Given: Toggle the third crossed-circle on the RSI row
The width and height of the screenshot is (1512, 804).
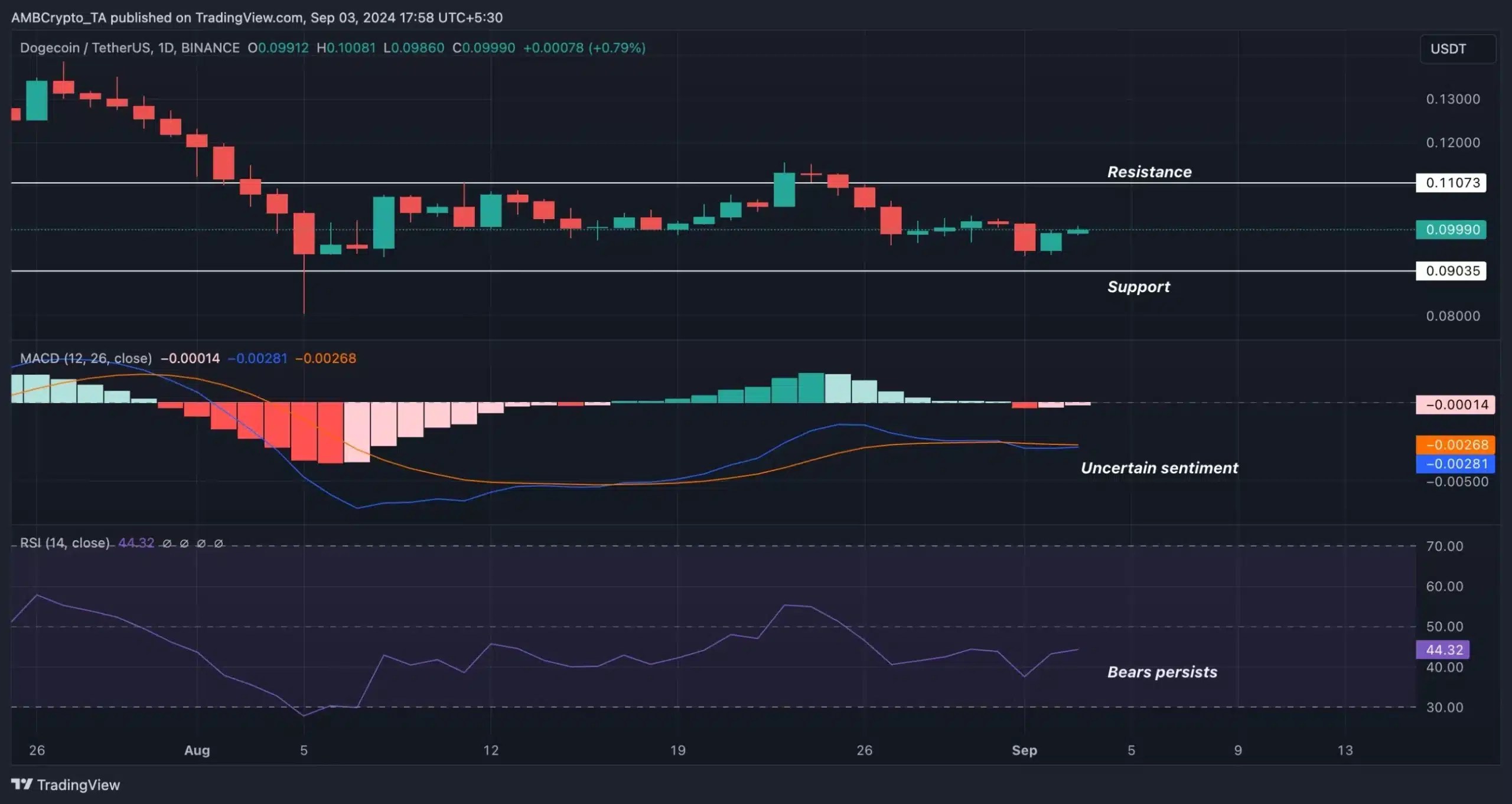Looking at the screenshot, I should (x=203, y=543).
